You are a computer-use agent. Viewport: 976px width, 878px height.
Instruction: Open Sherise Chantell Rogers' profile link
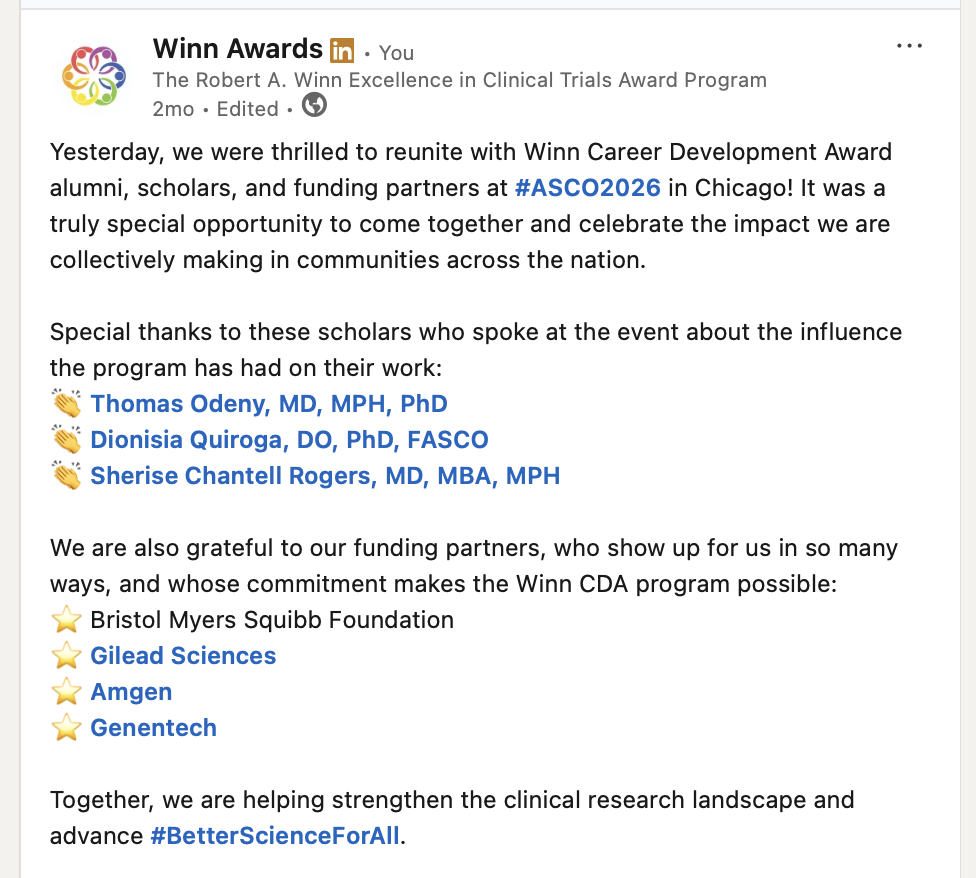pyautogui.click(x=326, y=475)
